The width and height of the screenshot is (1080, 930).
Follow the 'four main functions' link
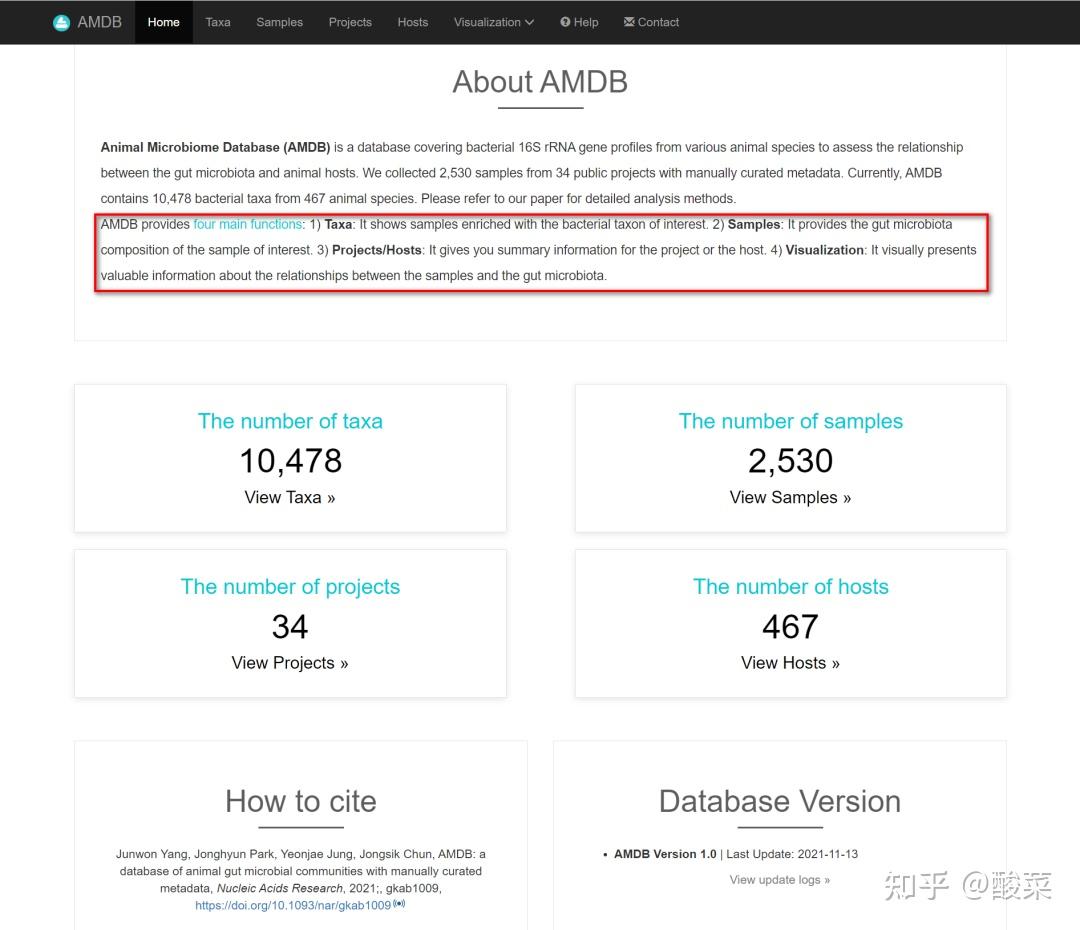(x=247, y=225)
